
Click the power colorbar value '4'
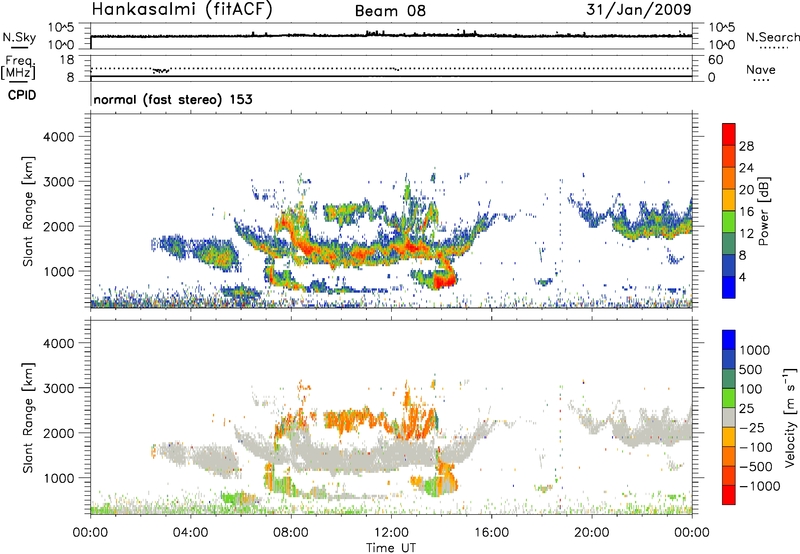742,277
